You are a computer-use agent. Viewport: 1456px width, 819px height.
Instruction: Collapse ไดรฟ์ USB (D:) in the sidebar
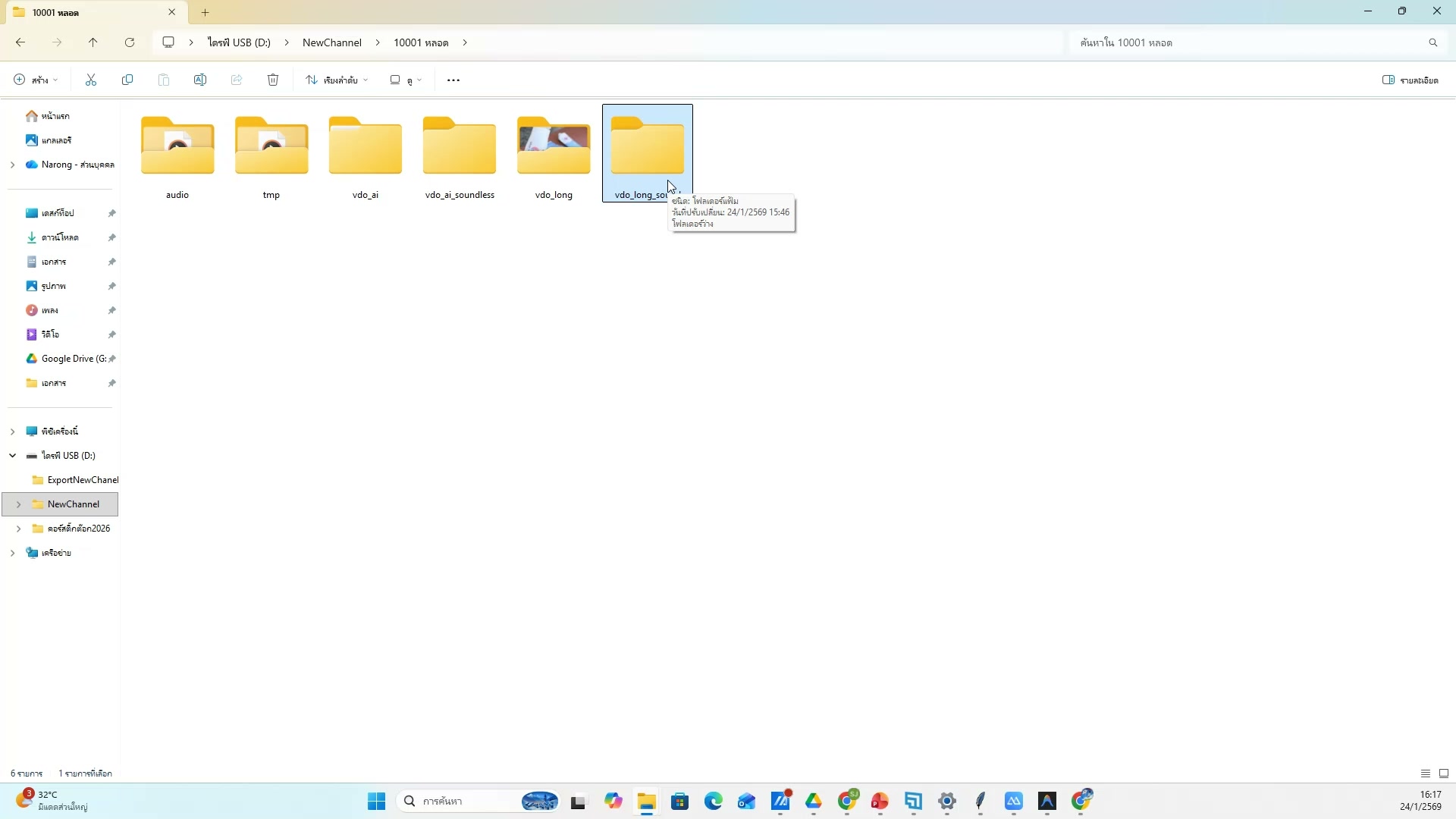(x=12, y=455)
